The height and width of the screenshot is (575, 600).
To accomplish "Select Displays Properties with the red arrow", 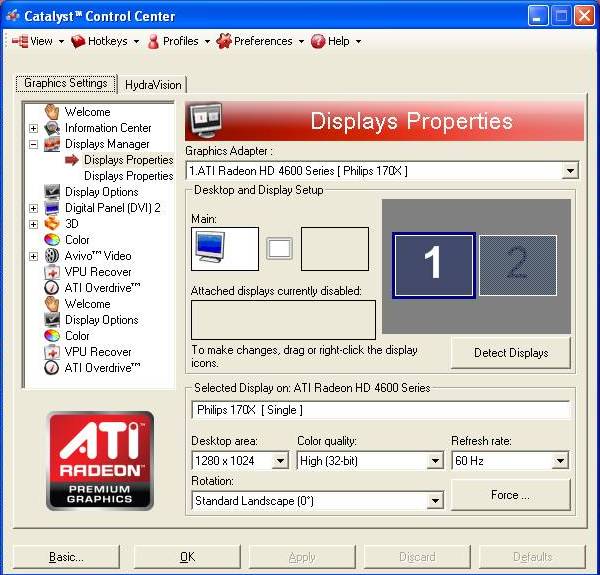I will (128, 160).
